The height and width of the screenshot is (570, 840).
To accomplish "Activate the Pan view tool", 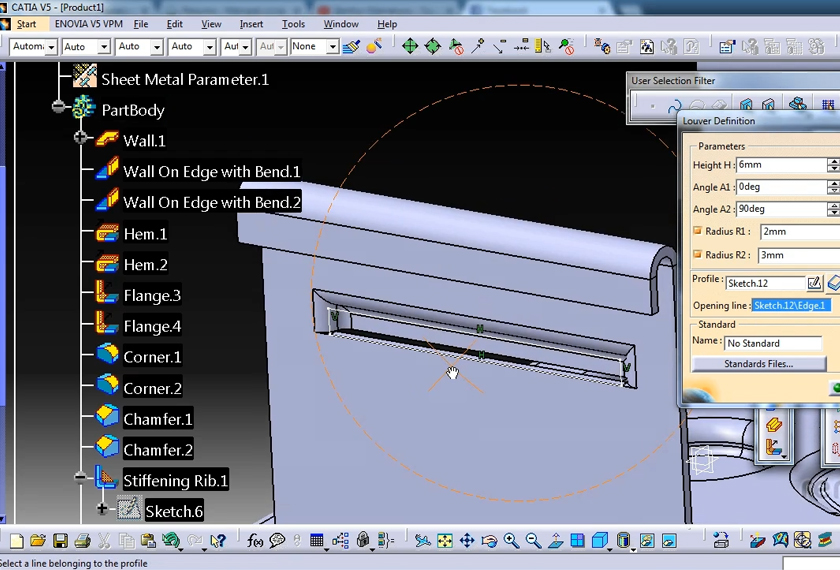I will coord(467,541).
